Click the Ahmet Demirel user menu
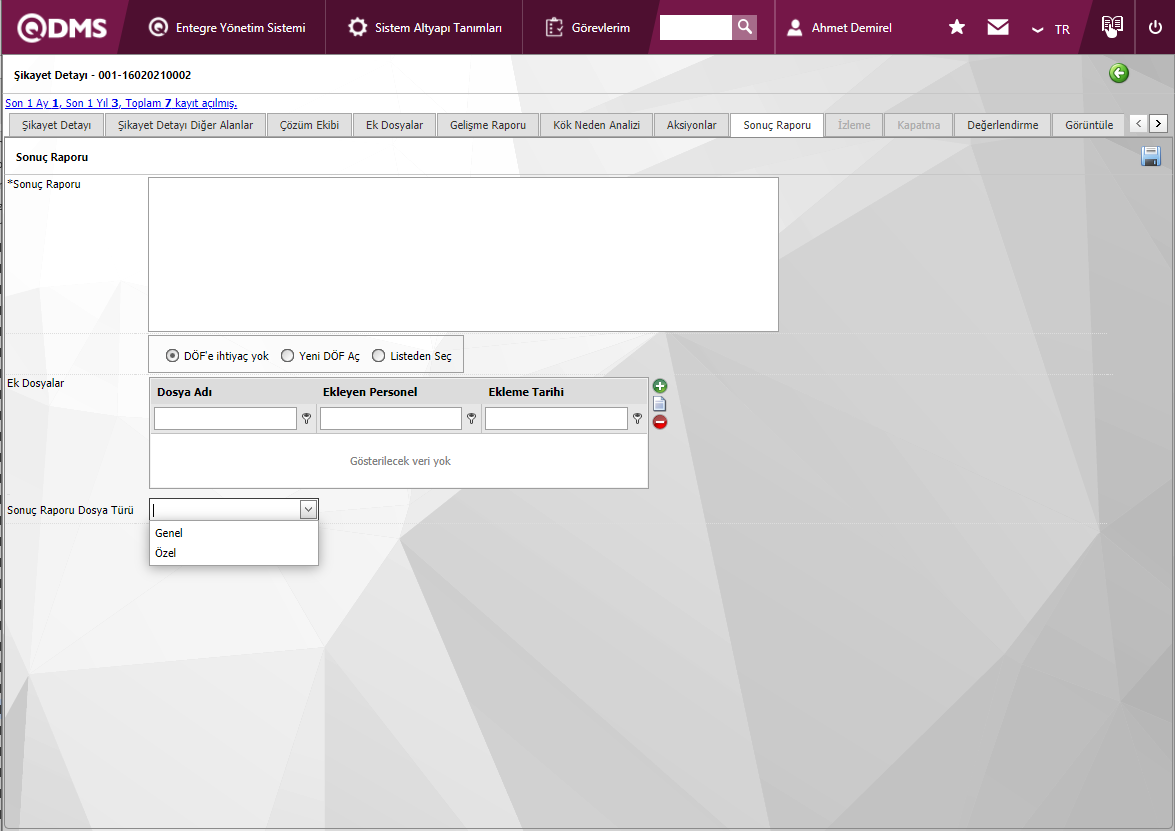Screen dimensions: 1175x831 click(839, 28)
